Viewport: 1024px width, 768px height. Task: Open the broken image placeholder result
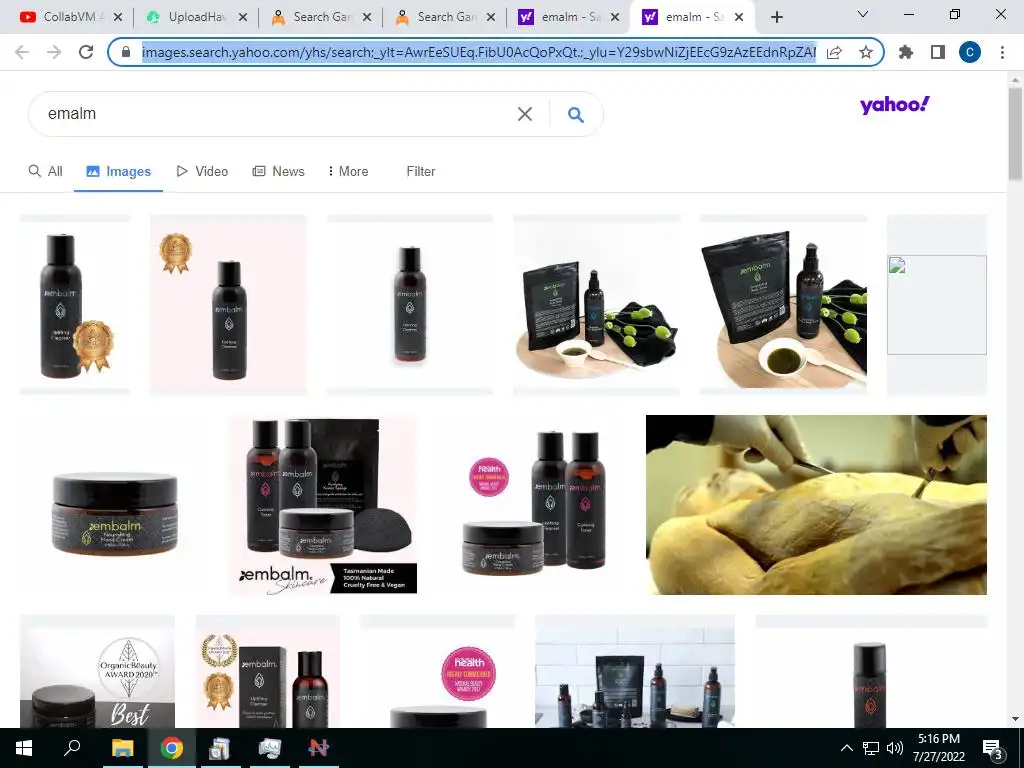coord(936,304)
